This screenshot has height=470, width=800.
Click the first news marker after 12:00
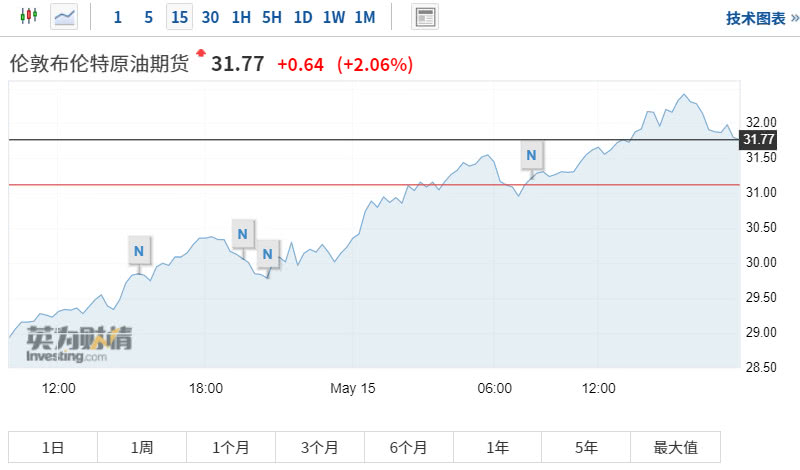(x=140, y=249)
